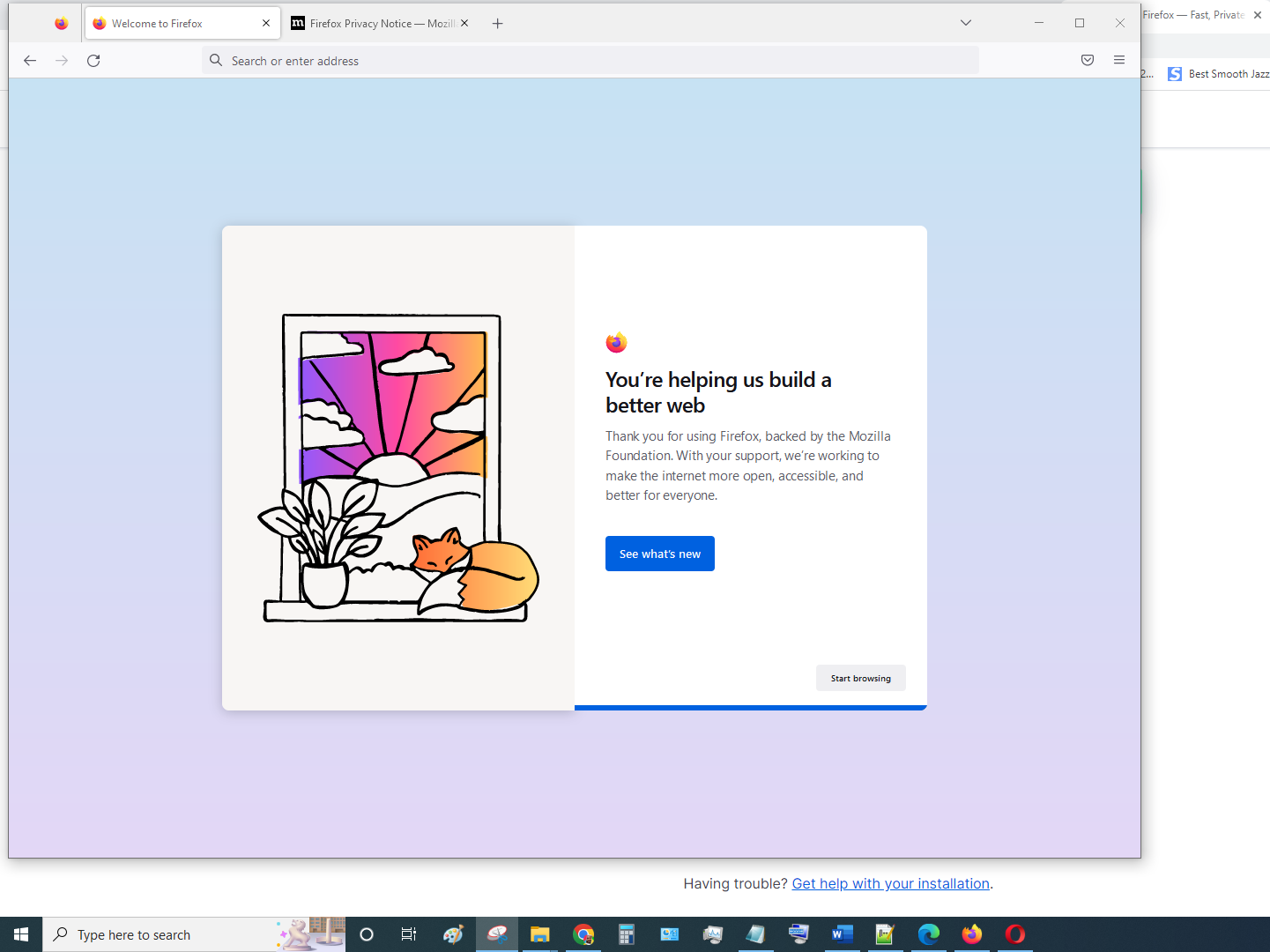Image resolution: width=1270 pixels, height=952 pixels.
Task: Focus the Search or enter address bar
Action: coord(590,61)
